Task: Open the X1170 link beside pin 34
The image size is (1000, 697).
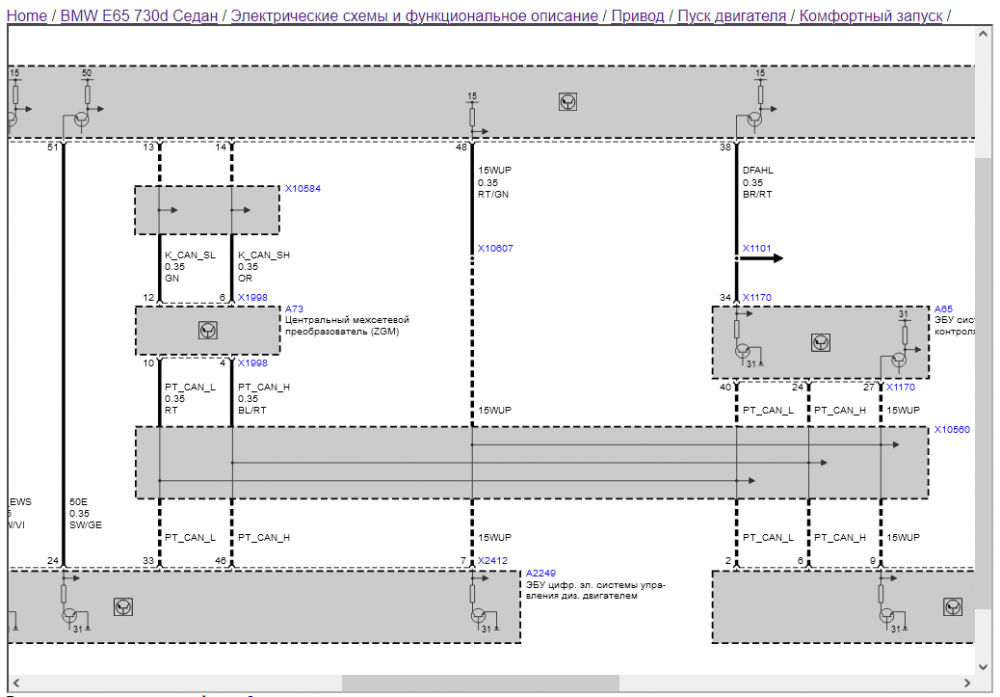Action: [757, 297]
